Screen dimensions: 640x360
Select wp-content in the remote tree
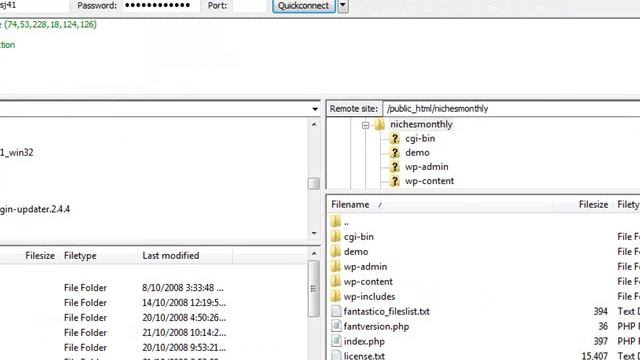(429, 181)
